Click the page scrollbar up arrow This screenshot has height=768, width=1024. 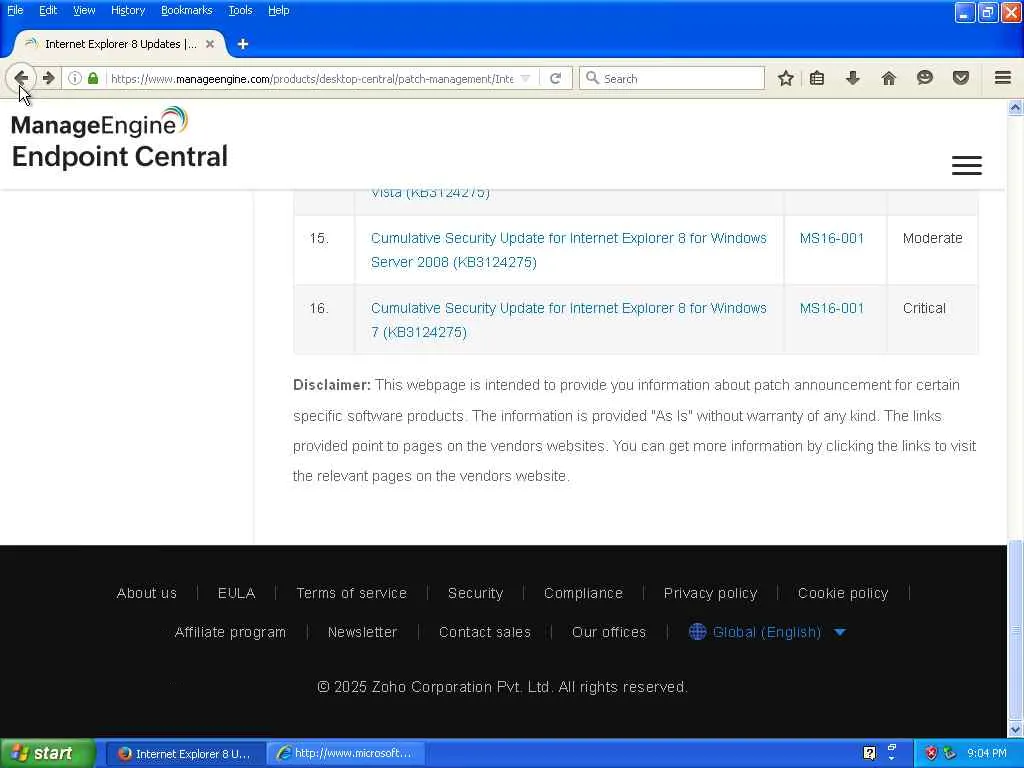coord(1015,107)
